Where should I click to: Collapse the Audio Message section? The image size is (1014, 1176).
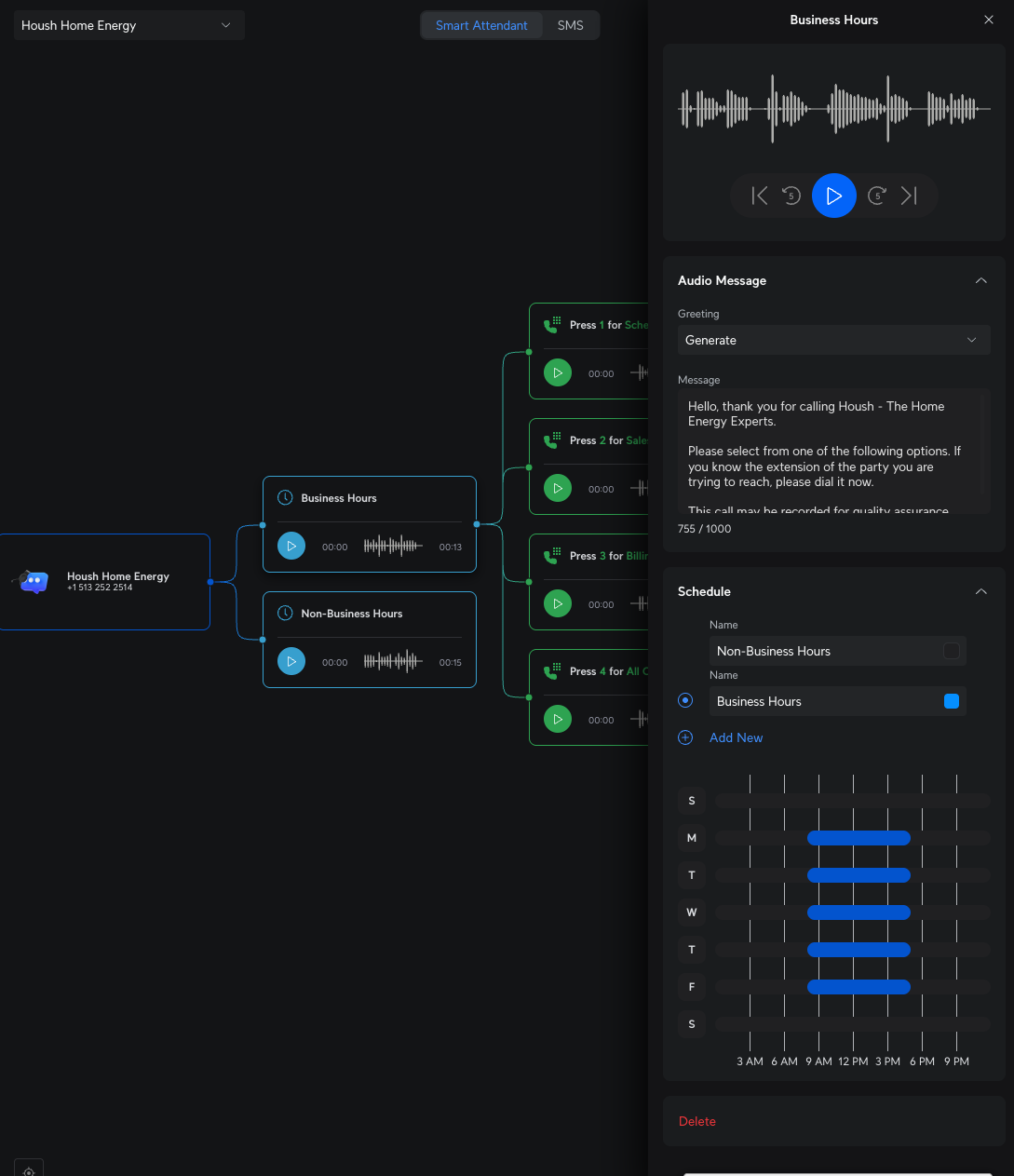(x=980, y=280)
